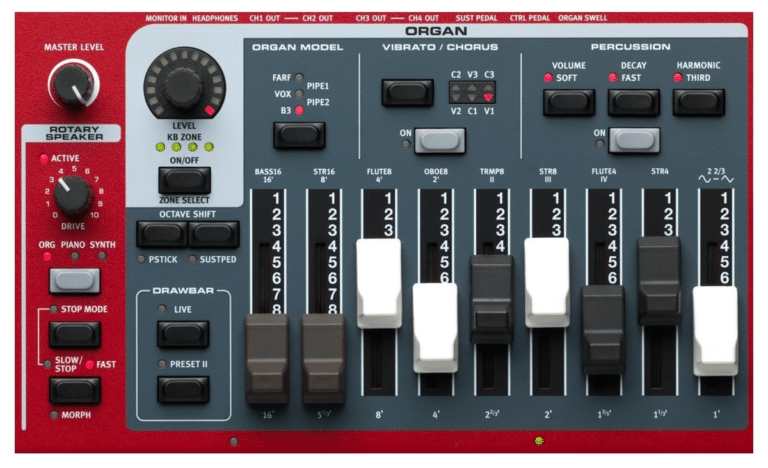Click the Master Level knob

[73, 84]
